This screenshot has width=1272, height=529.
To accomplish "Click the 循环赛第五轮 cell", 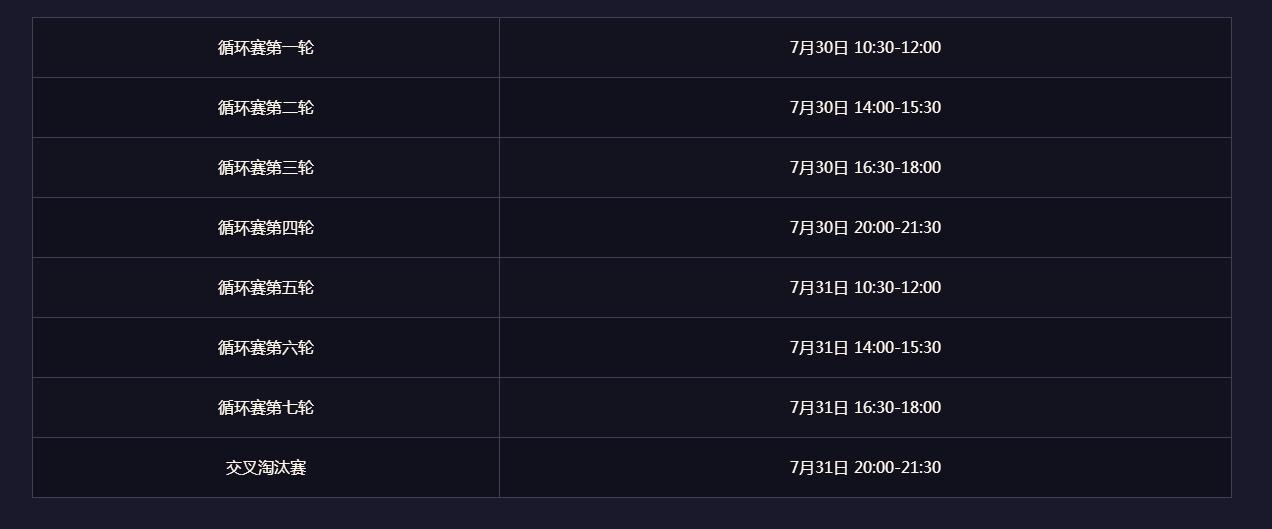I will [x=266, y=287].
